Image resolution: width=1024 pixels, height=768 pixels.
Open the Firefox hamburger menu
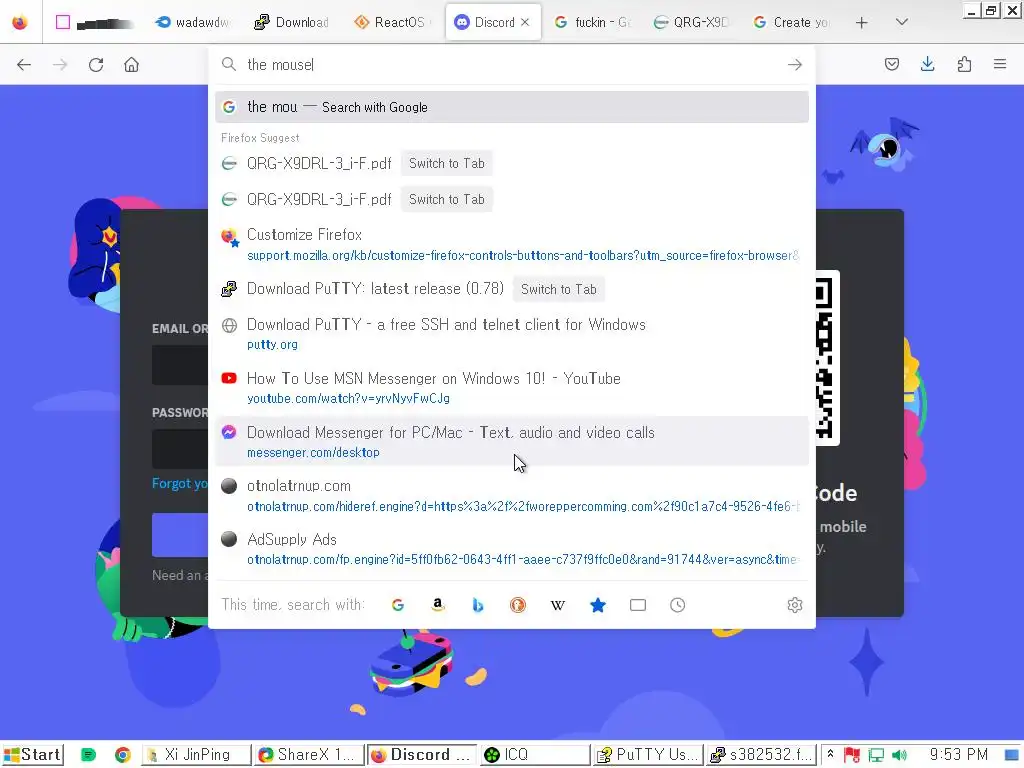(1000, 64)
